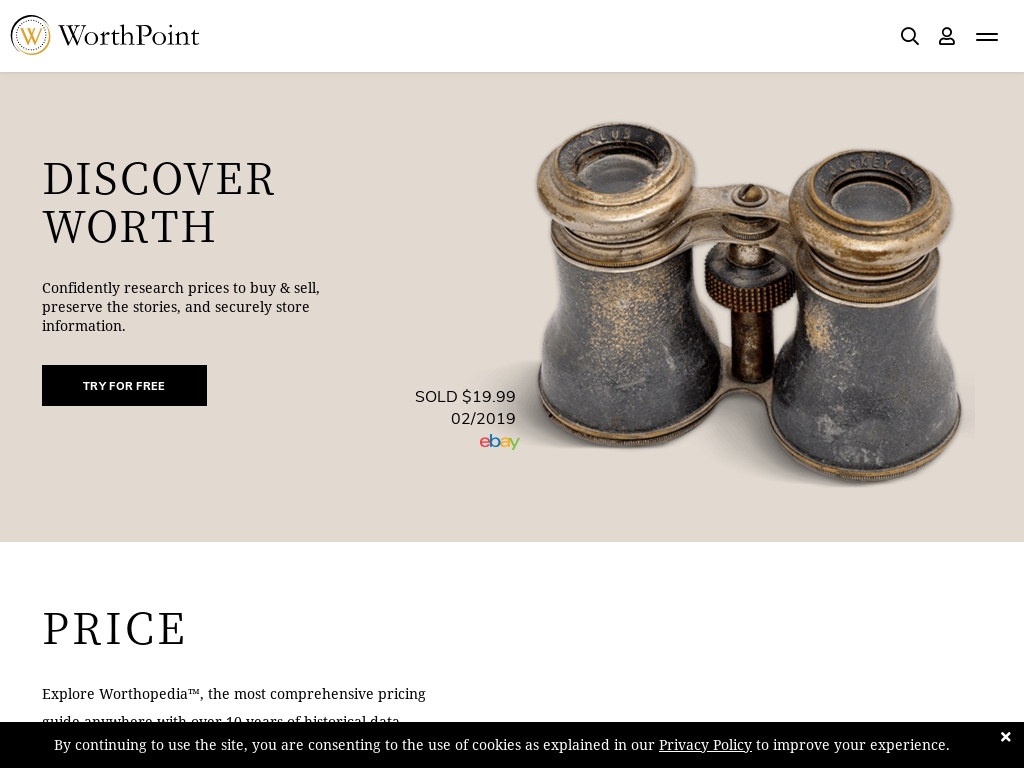The height and width of the screenshot is (768, 1024).
Task: Click the eBay logo below the sold price
Action: [499, 441]
